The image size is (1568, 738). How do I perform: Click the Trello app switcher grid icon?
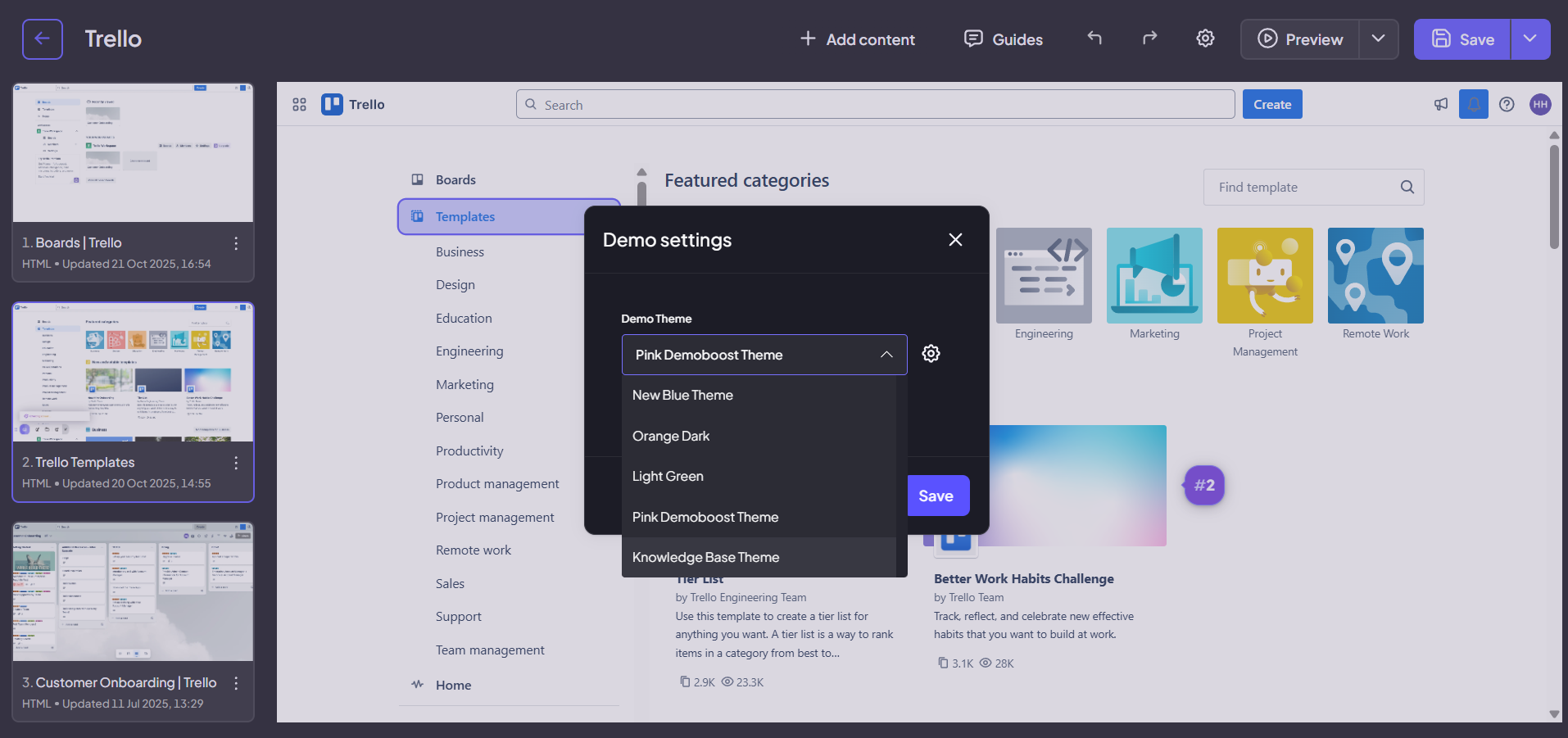pyautogui.click(x=299, y=104)
